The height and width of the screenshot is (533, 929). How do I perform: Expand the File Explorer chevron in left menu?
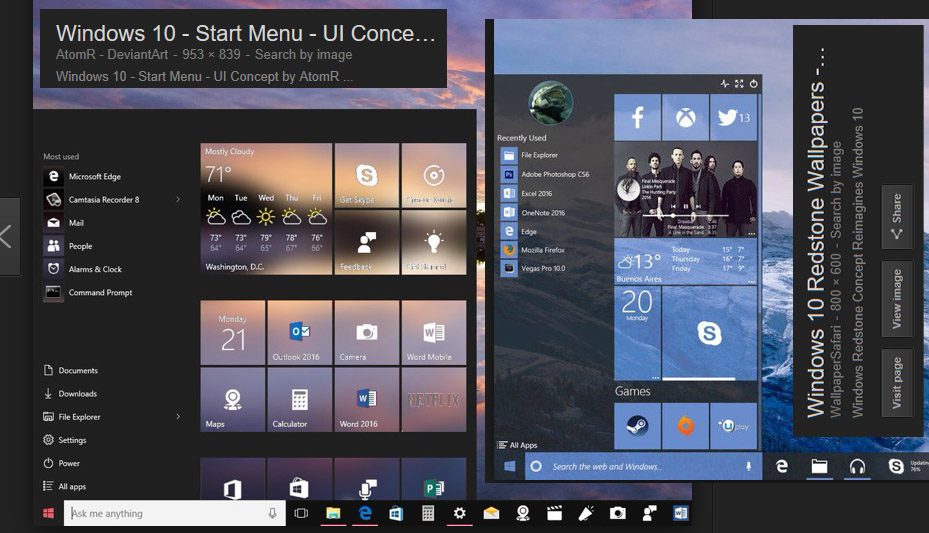[178, 416]
